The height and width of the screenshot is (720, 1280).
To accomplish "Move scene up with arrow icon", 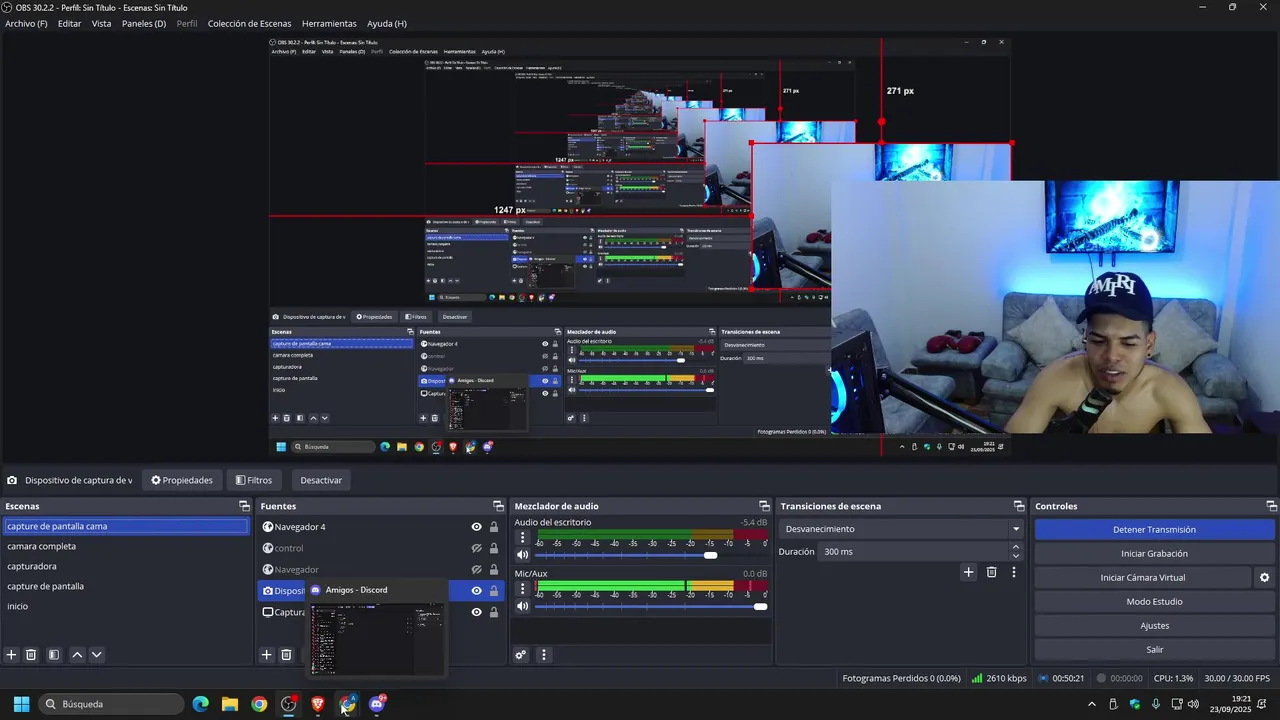I will tap(77, 655).
